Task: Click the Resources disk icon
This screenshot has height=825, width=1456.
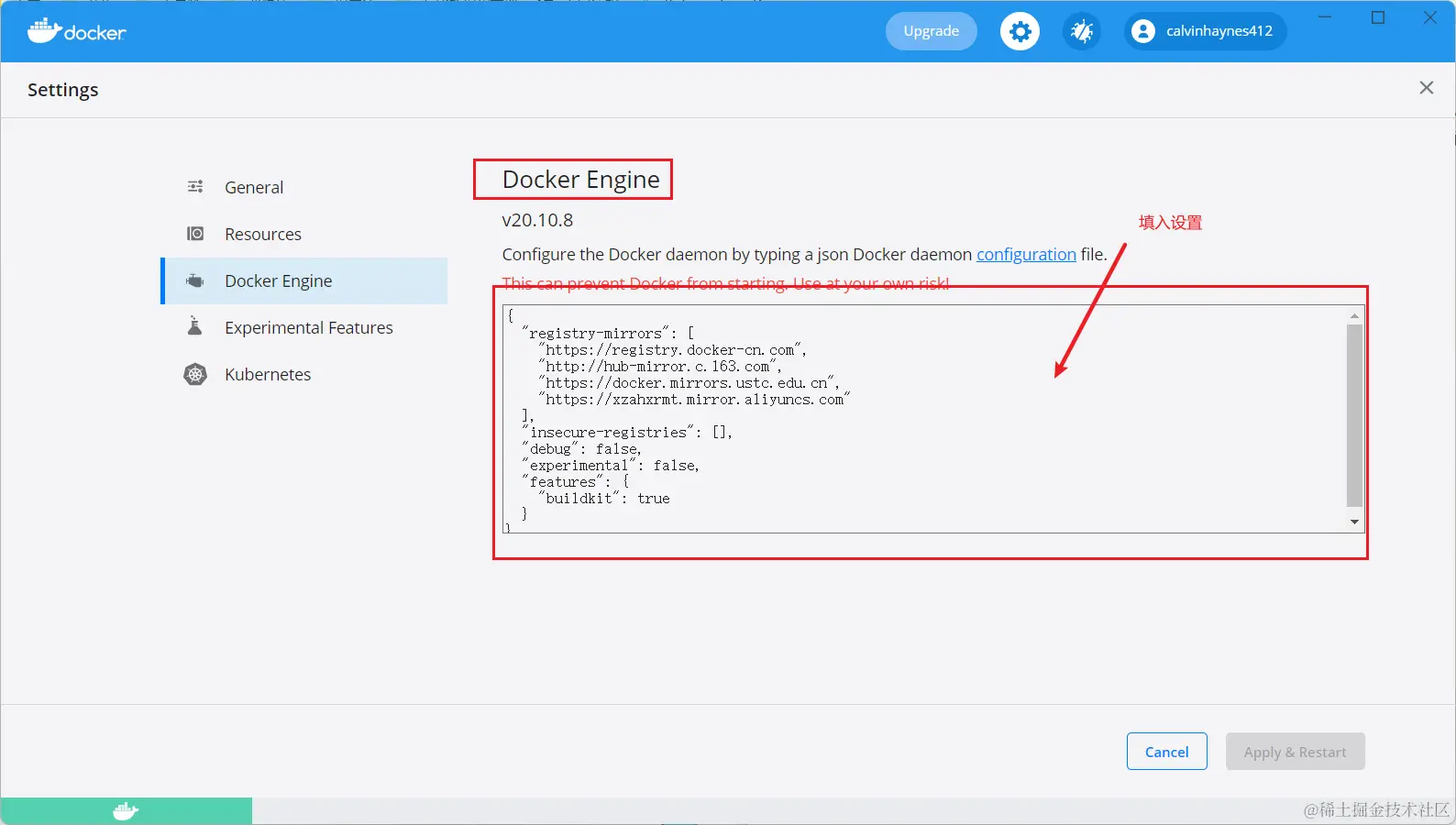Action: 195,234
